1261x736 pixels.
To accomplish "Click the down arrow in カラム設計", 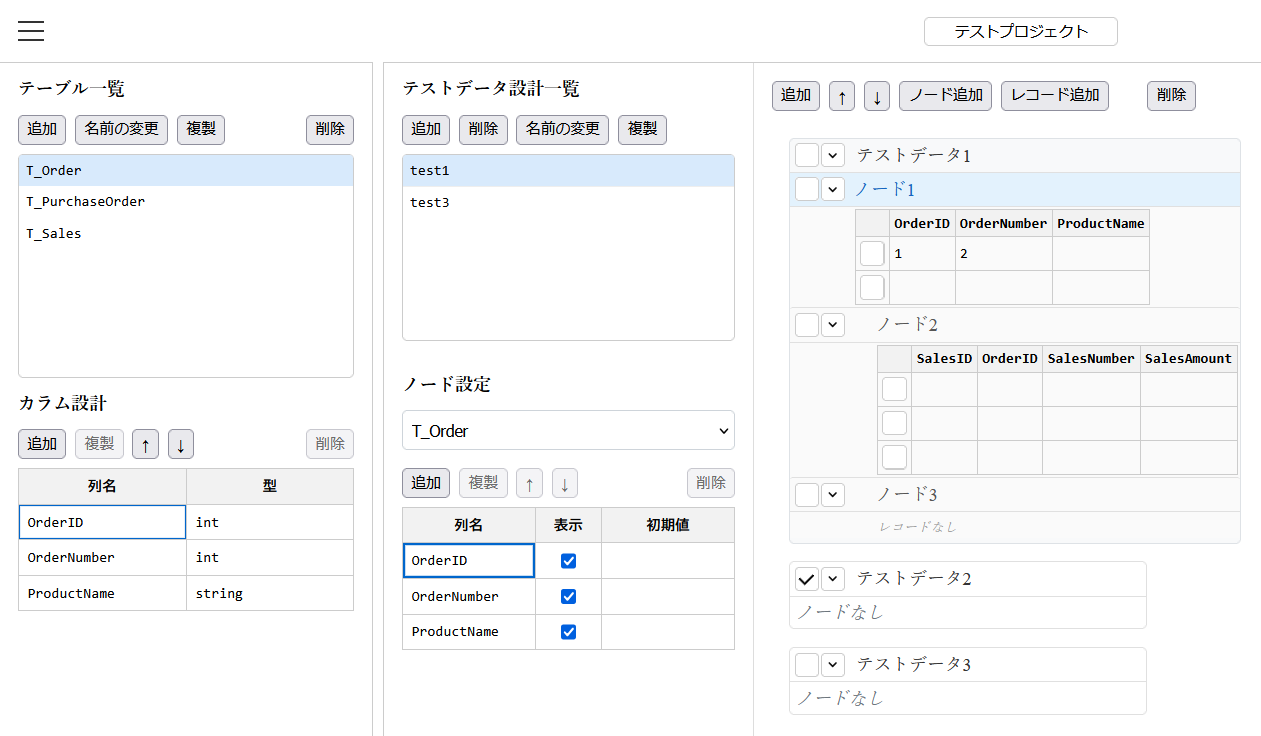I will (x=181, y=444).
